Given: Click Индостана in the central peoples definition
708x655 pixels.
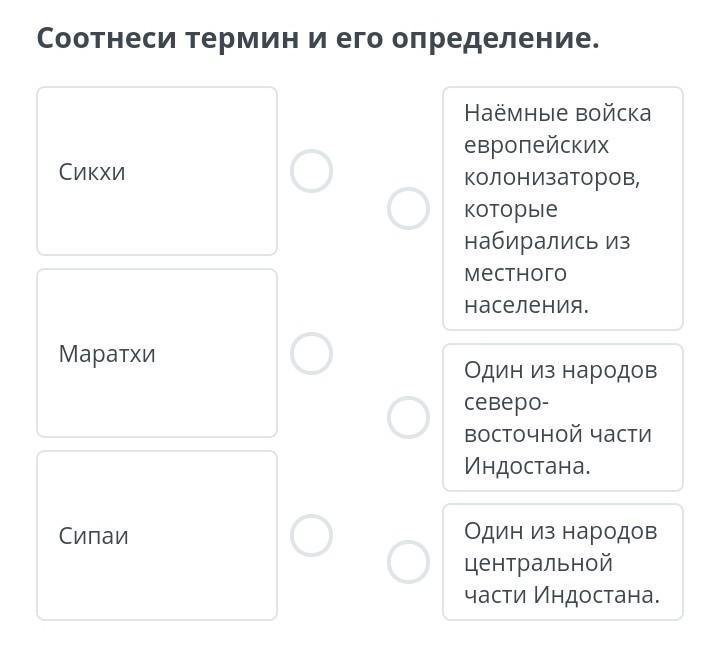Looking at the screenshot, I should (x=596, y=595).
